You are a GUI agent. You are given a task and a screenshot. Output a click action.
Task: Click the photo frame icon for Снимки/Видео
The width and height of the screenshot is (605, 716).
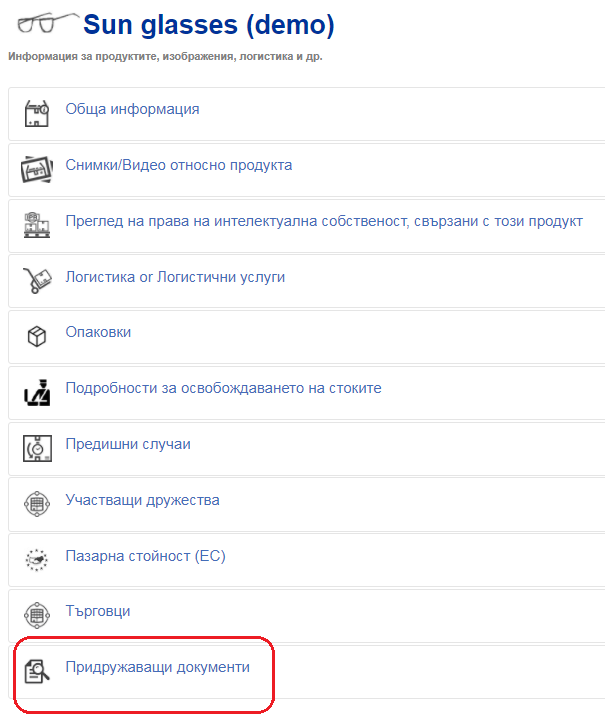click(37, 169)
